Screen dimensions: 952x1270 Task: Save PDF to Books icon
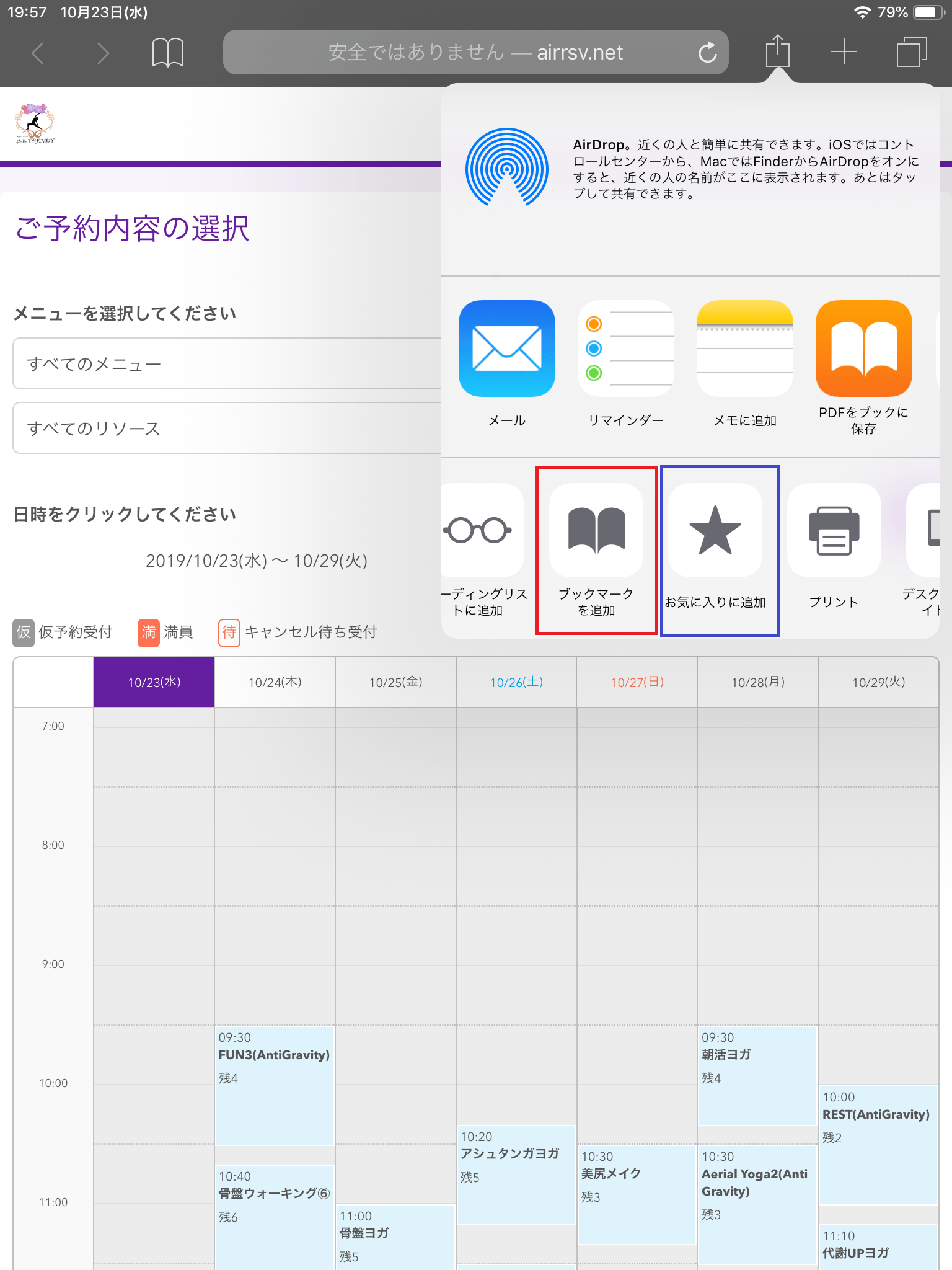point(864,349)
